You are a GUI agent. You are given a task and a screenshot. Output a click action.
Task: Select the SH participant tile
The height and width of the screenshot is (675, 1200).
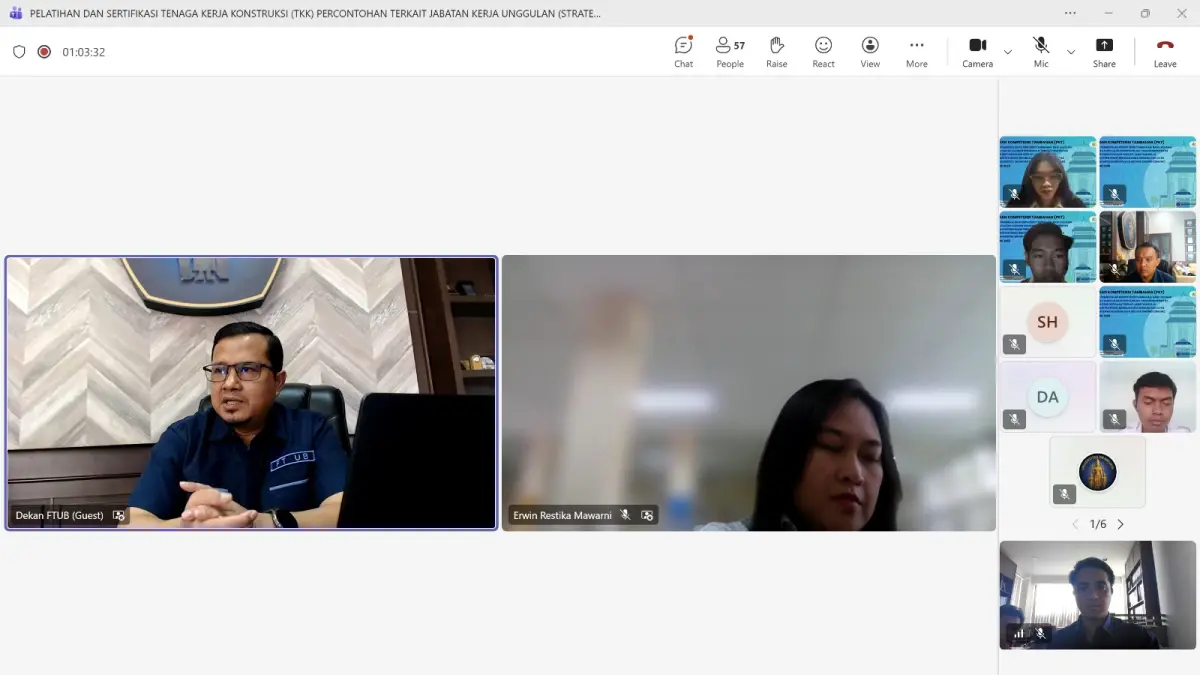(1048, 322)
